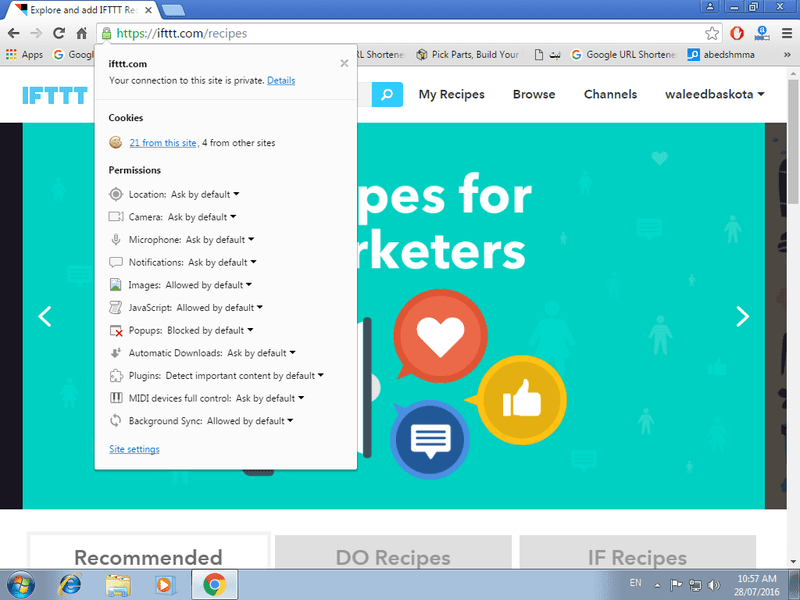Open Popups permission dropdown
Screen dimensions: 800x600
point(210,330)
